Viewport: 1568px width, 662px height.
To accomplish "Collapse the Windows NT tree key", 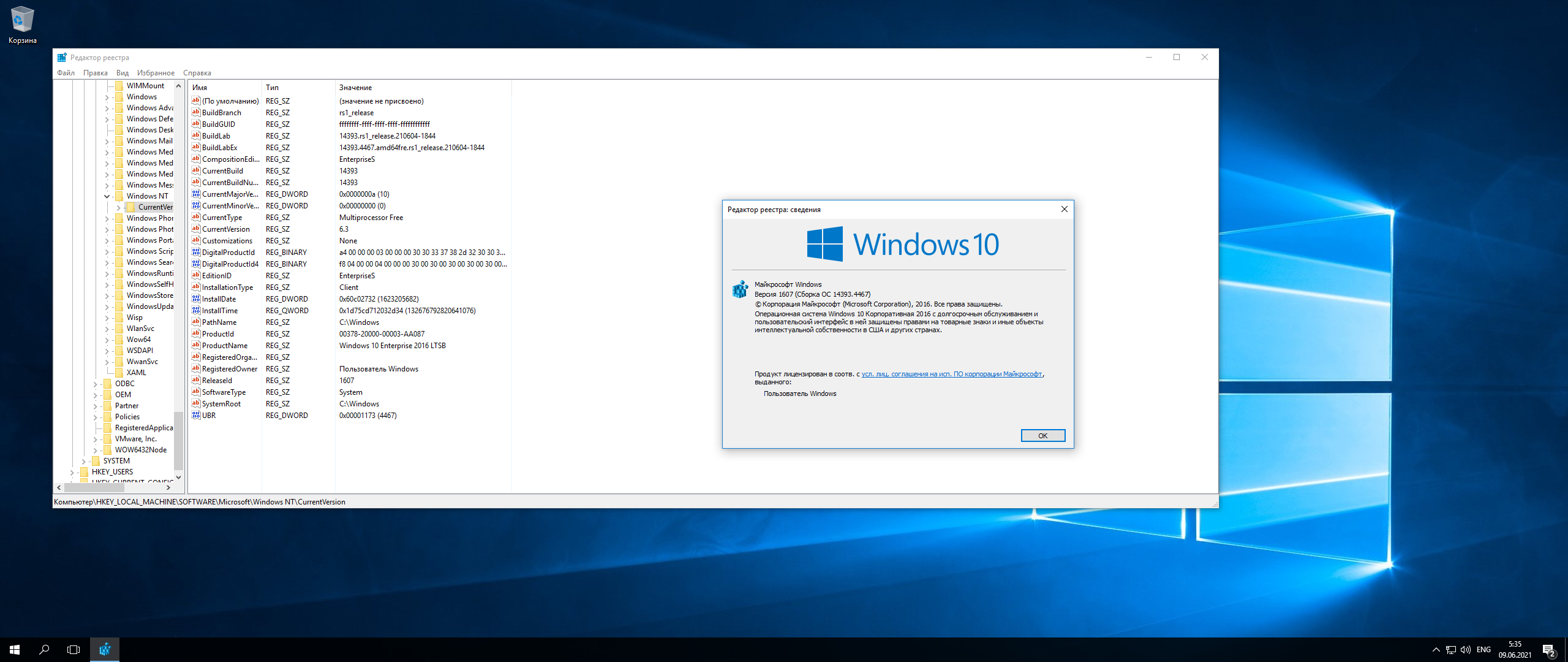I will [107, 196].
